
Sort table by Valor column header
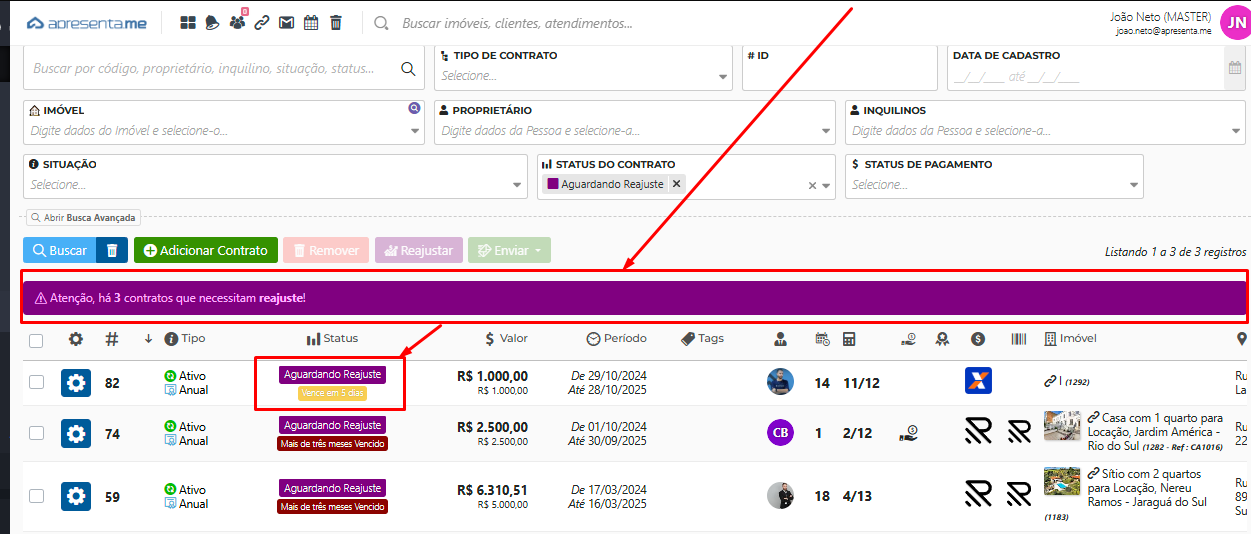(x=506, y=339)
